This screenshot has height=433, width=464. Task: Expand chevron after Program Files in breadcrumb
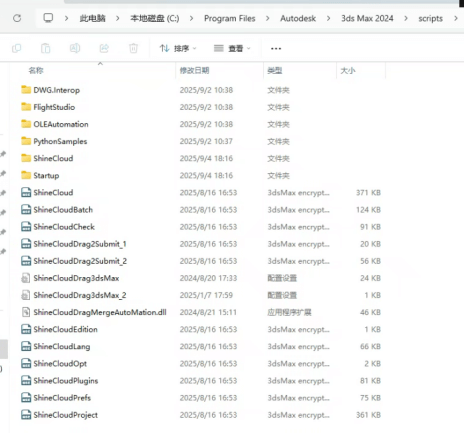click(267, 18)
